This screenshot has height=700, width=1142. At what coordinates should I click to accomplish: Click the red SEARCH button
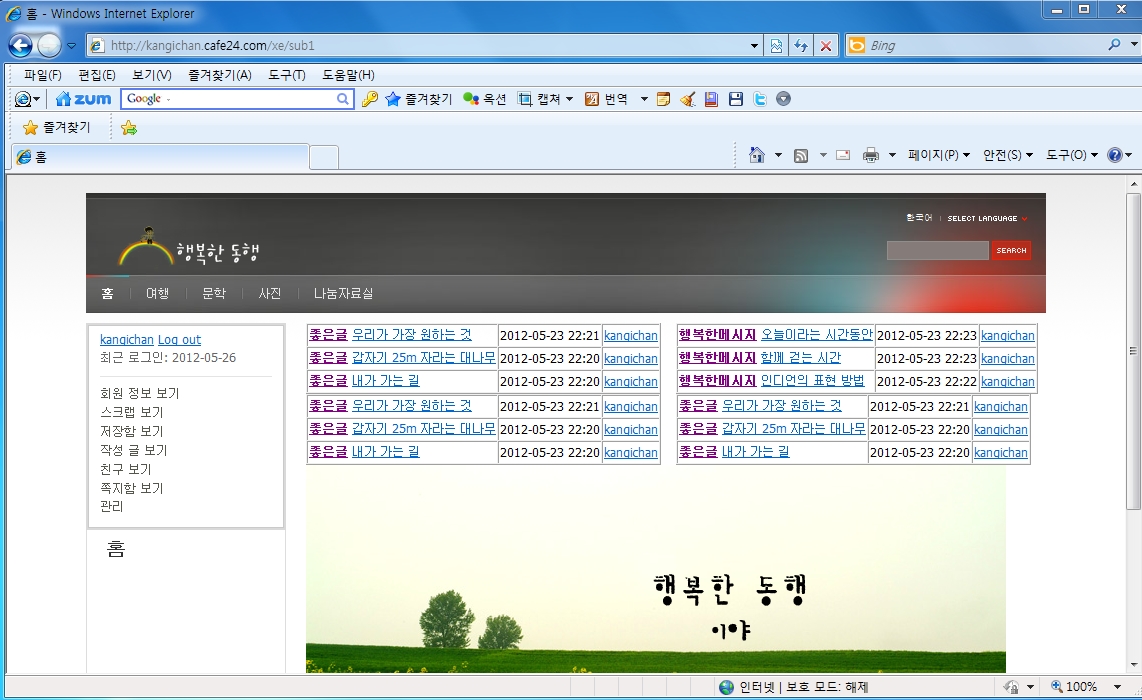pos(1011,250)
